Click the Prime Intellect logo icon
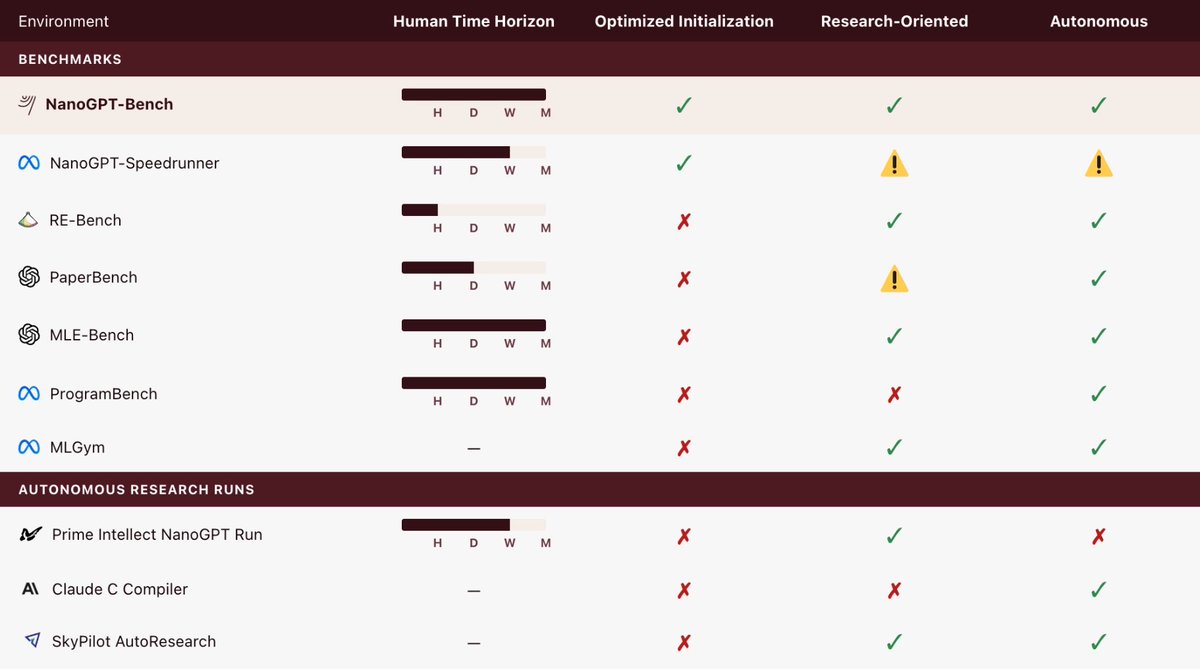The height and width of the screenshot is (669, 1200). pos(31,534)
